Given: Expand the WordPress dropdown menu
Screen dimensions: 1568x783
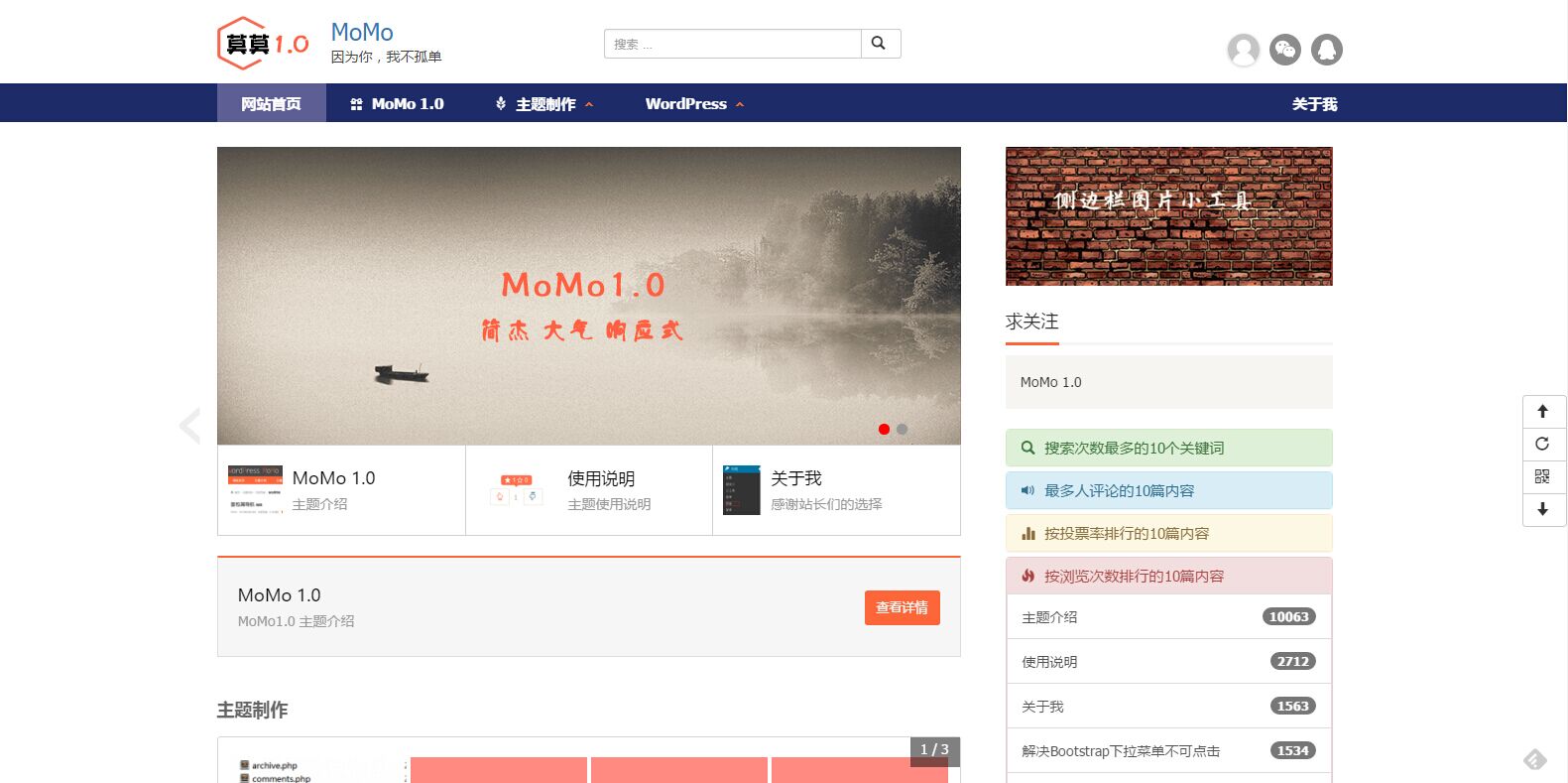Looking at the screenshot, I should (693, 104).
